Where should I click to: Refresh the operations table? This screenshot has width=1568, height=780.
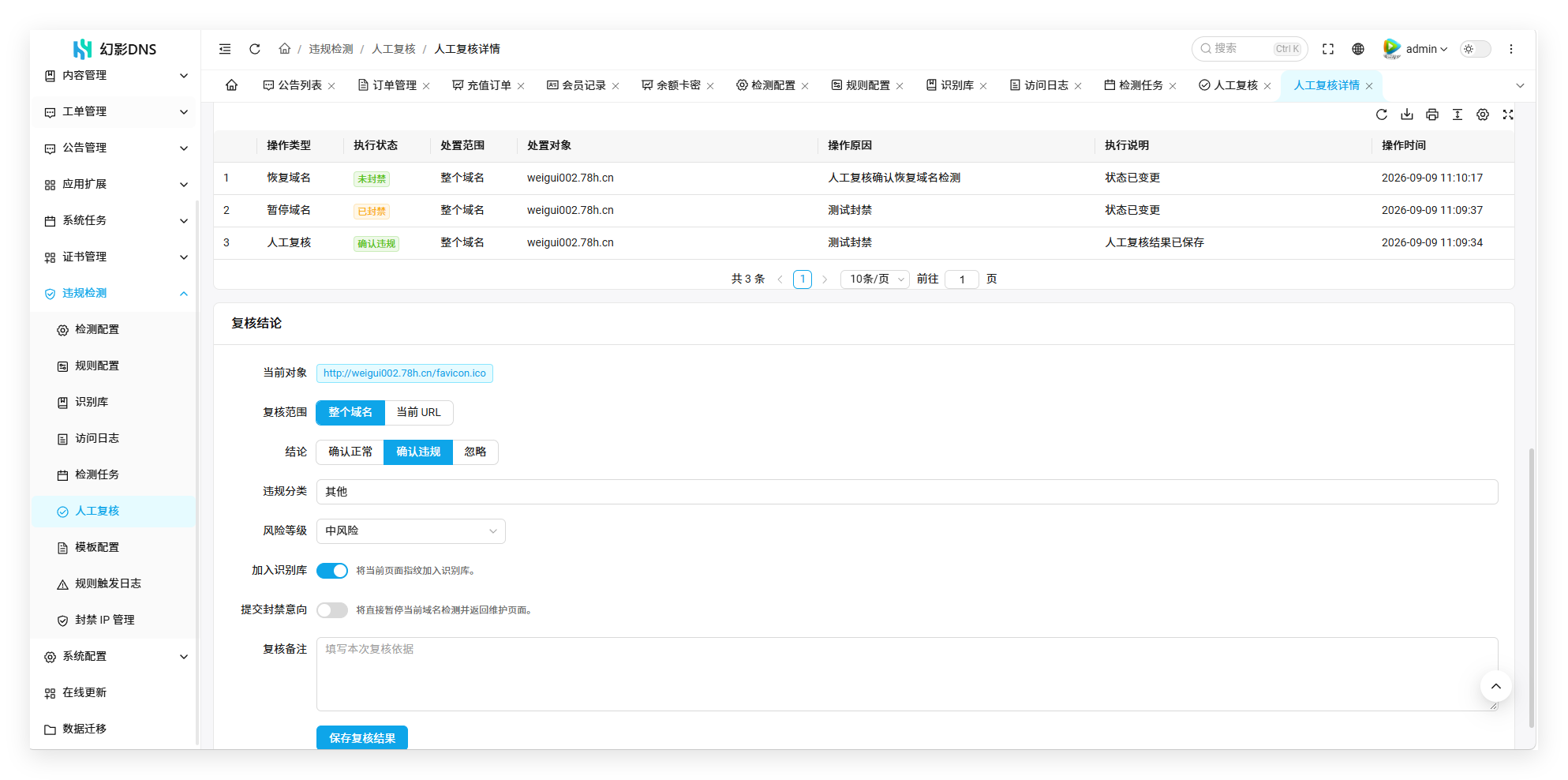(1382, 114)
